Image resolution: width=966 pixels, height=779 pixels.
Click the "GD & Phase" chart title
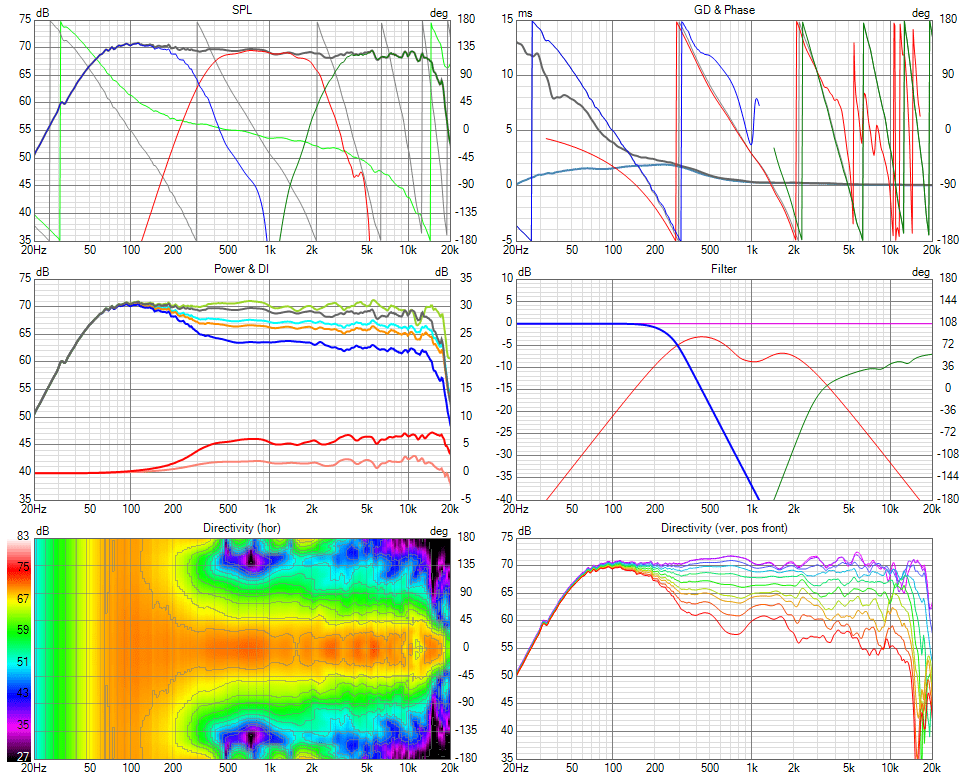(724, 10)
